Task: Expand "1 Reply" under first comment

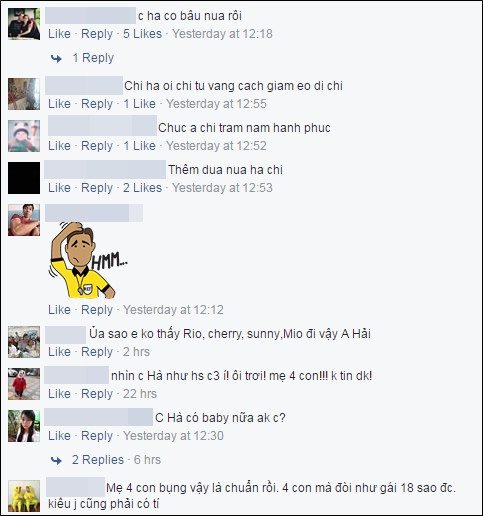Action: pyautogui.click(x=93, y=58)
